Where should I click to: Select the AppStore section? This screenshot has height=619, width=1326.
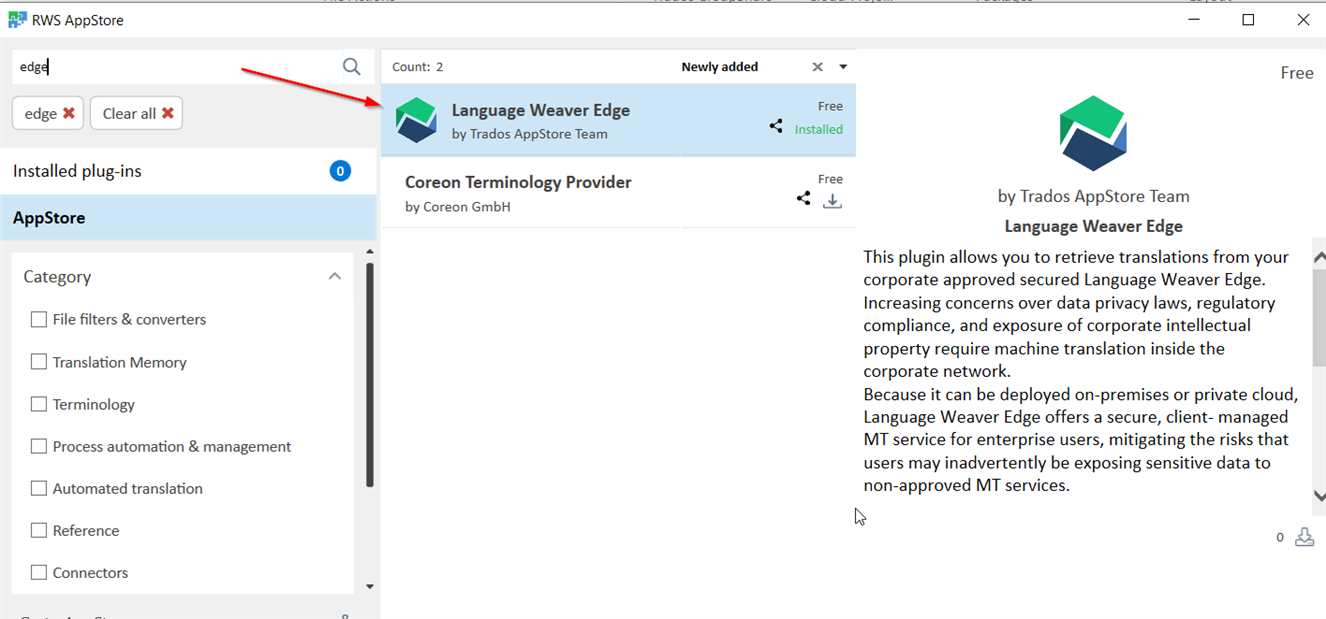click(188, 218)
